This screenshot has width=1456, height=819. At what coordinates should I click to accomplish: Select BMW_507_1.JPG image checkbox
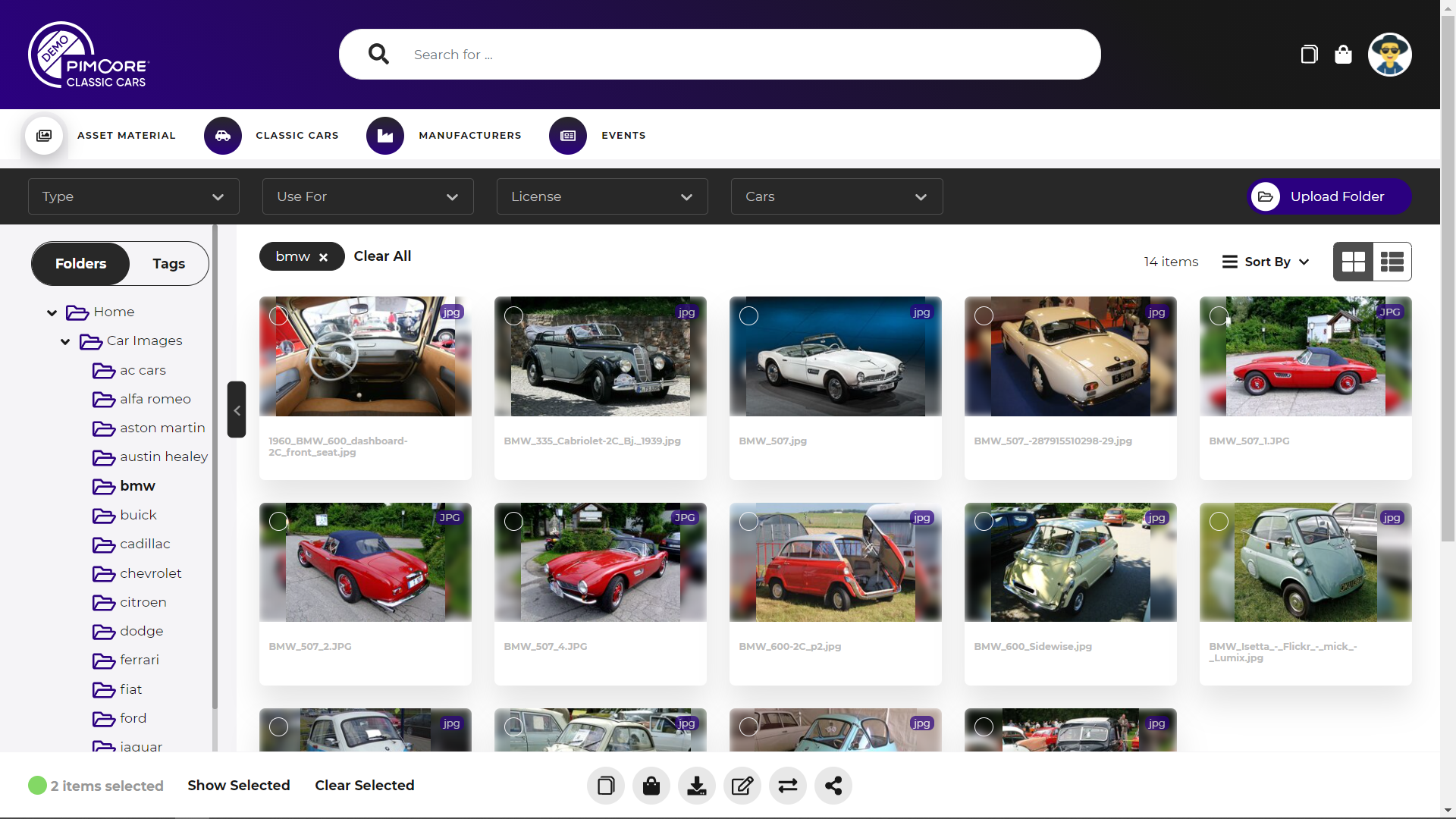point(1219,316)
